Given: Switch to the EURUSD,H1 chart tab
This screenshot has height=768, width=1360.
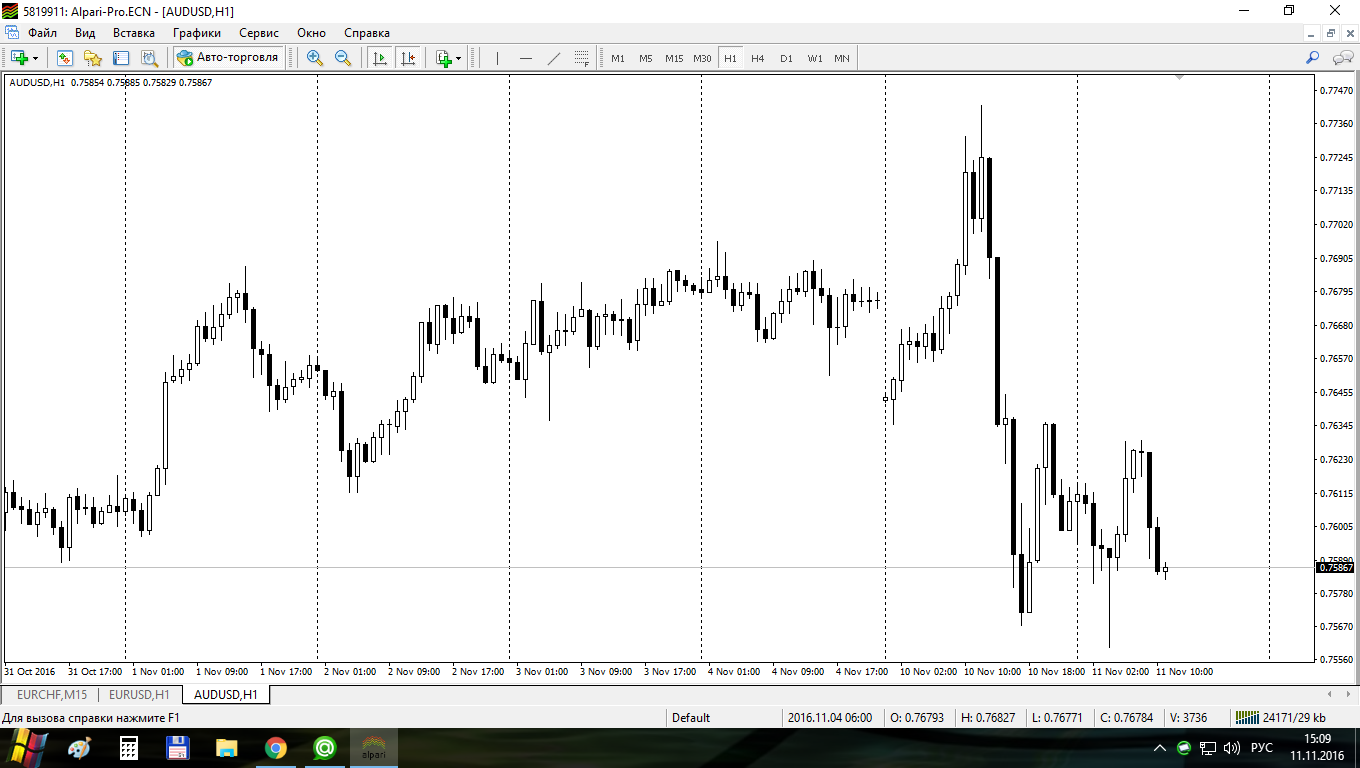Looking at the screenshot, I should click(139, 694).
